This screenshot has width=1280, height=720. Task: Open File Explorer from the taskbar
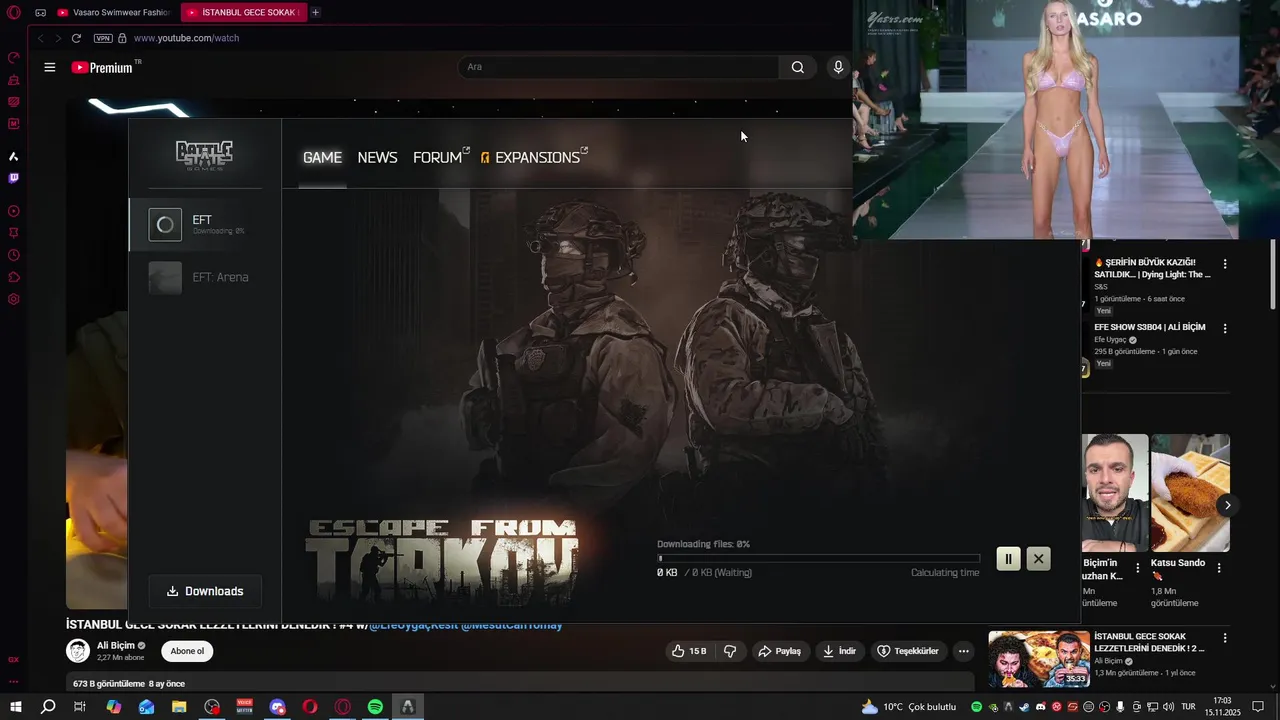179,707
